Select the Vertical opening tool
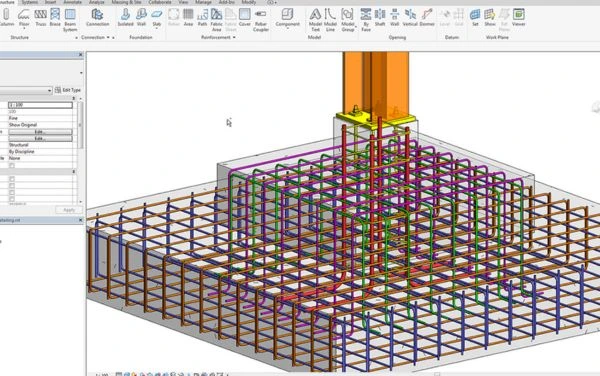The width and height of the screenshot is (600, 376). (410, 18)
